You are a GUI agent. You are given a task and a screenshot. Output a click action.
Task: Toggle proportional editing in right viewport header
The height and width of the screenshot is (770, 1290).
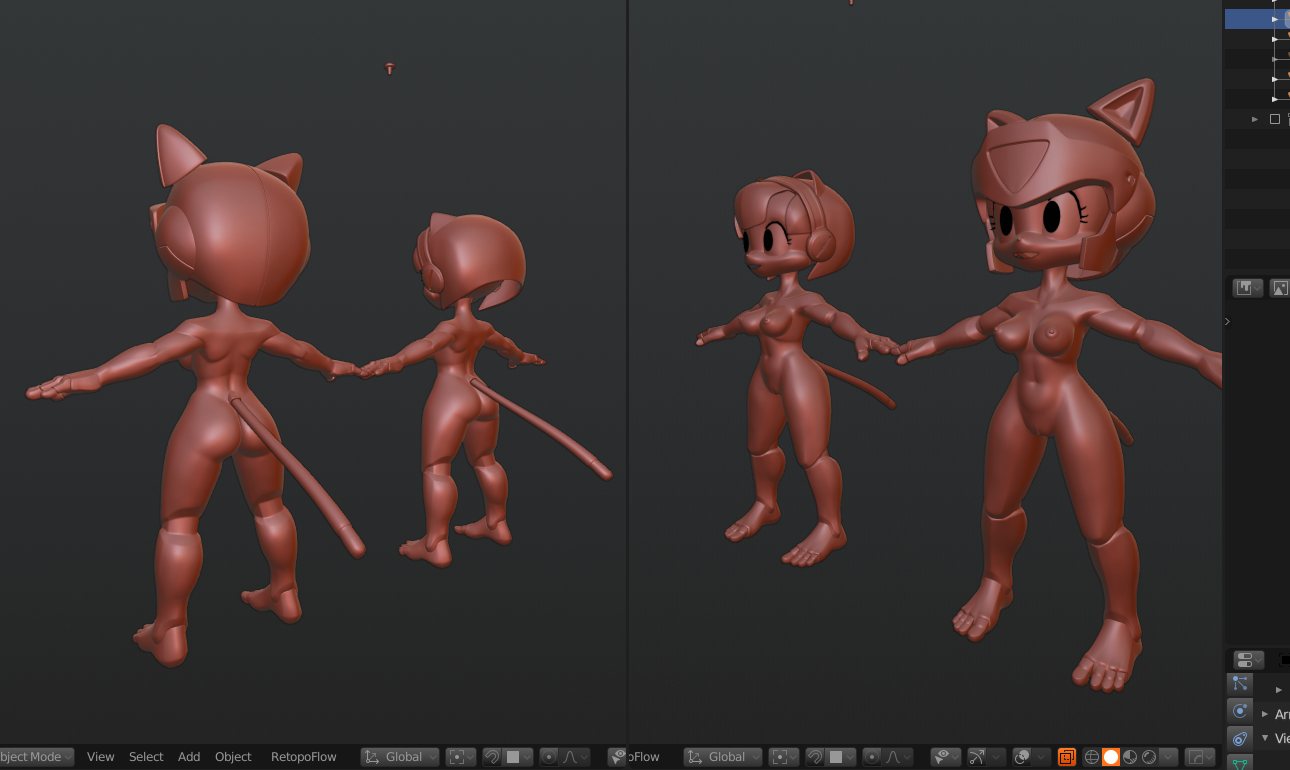click(872, 757)
